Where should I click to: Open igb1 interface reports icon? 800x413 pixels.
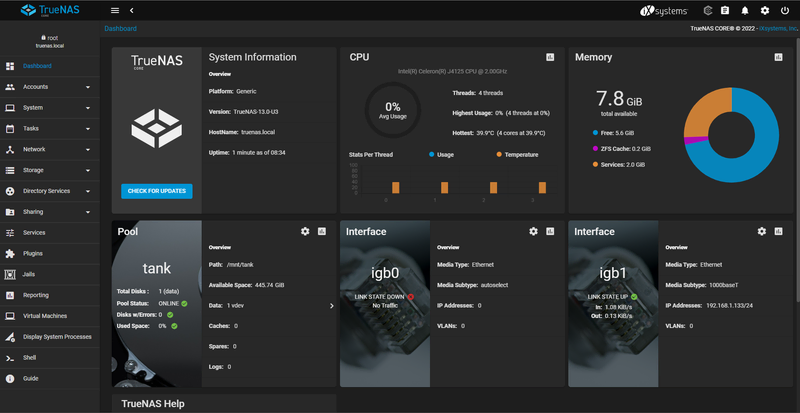tap(778, 231)
